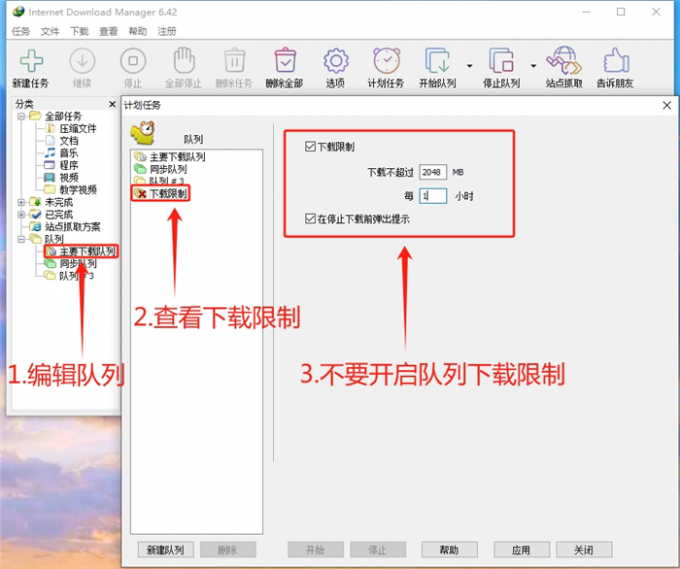Select 视频 category in tree

[x=69, y=177]
